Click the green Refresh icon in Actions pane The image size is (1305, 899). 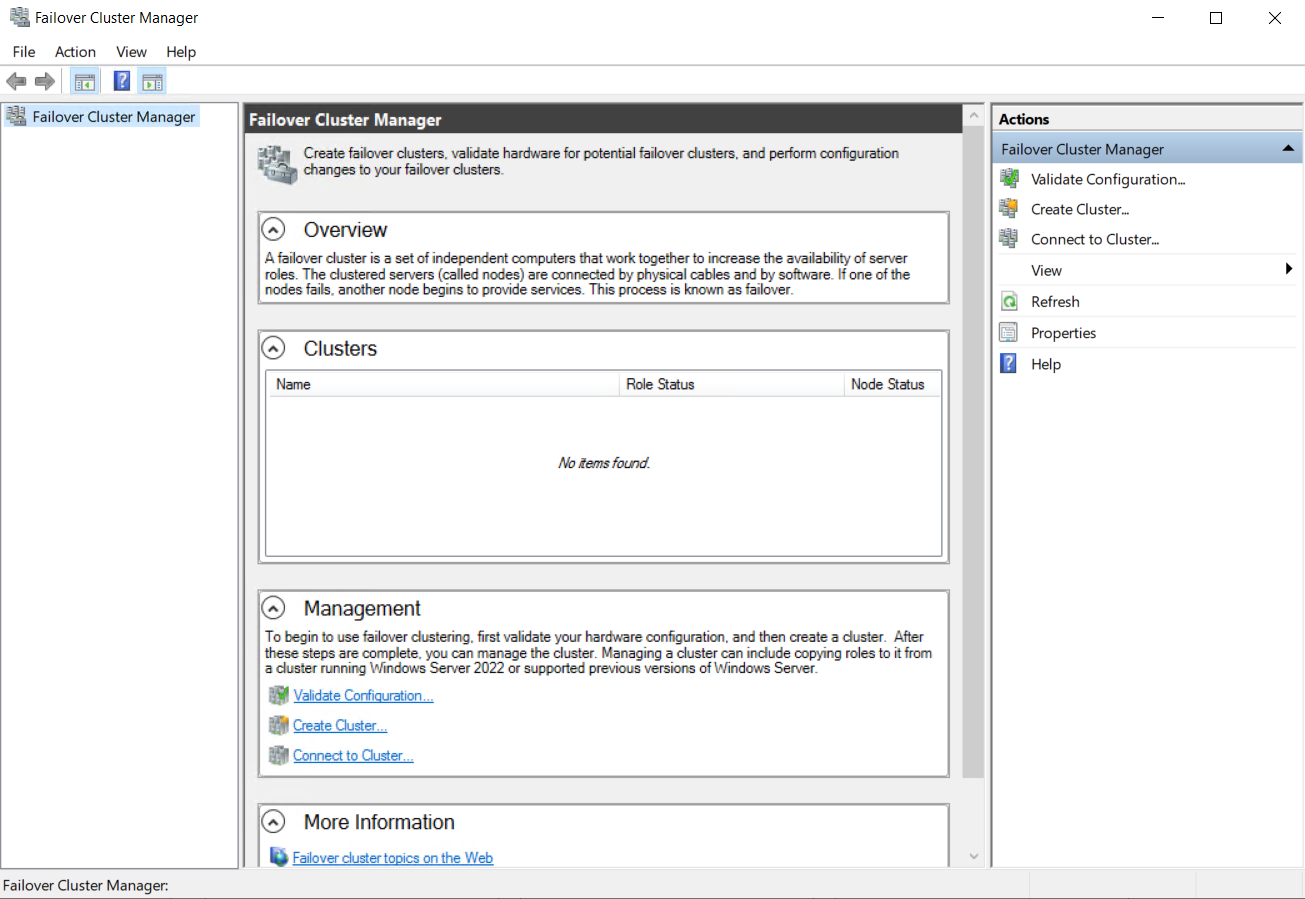[x=1010, y=301]
